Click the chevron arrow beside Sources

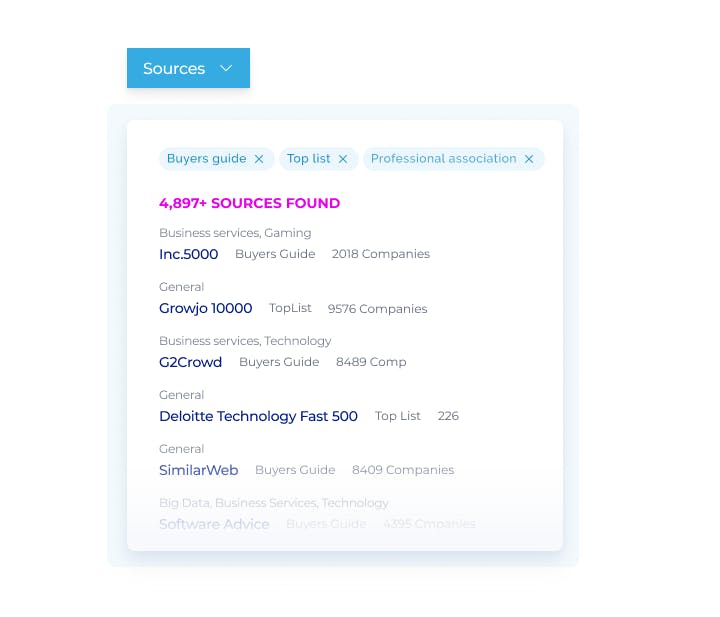coord(226,68)
